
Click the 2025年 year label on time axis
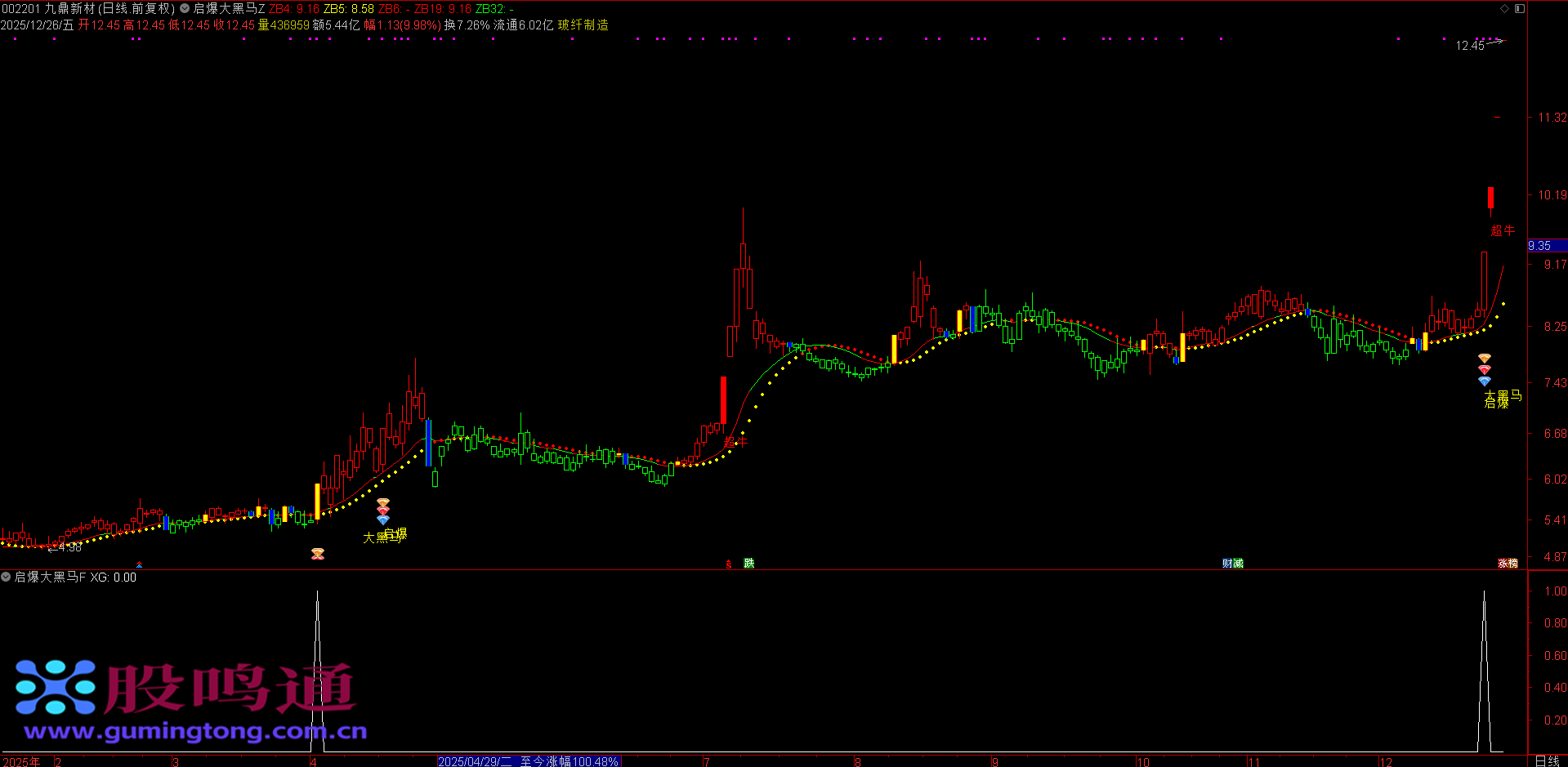click(21, 761)
